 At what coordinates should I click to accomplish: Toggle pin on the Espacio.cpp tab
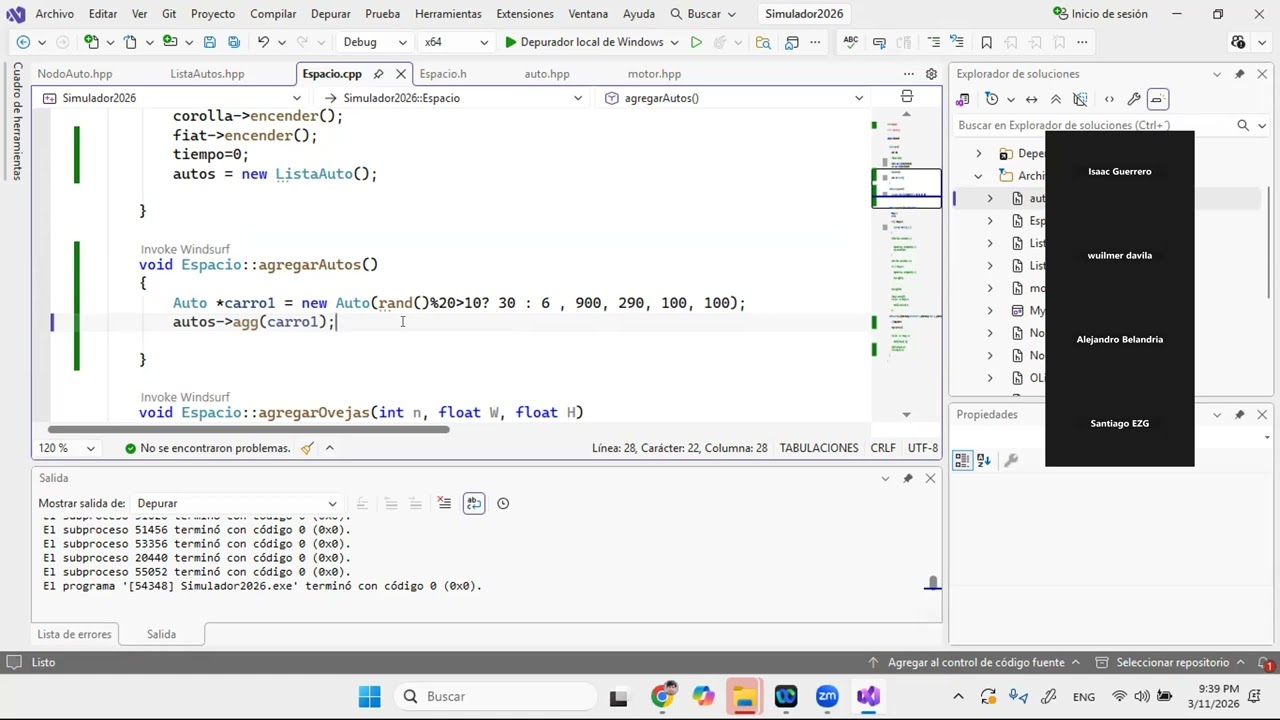coord(378,74)
